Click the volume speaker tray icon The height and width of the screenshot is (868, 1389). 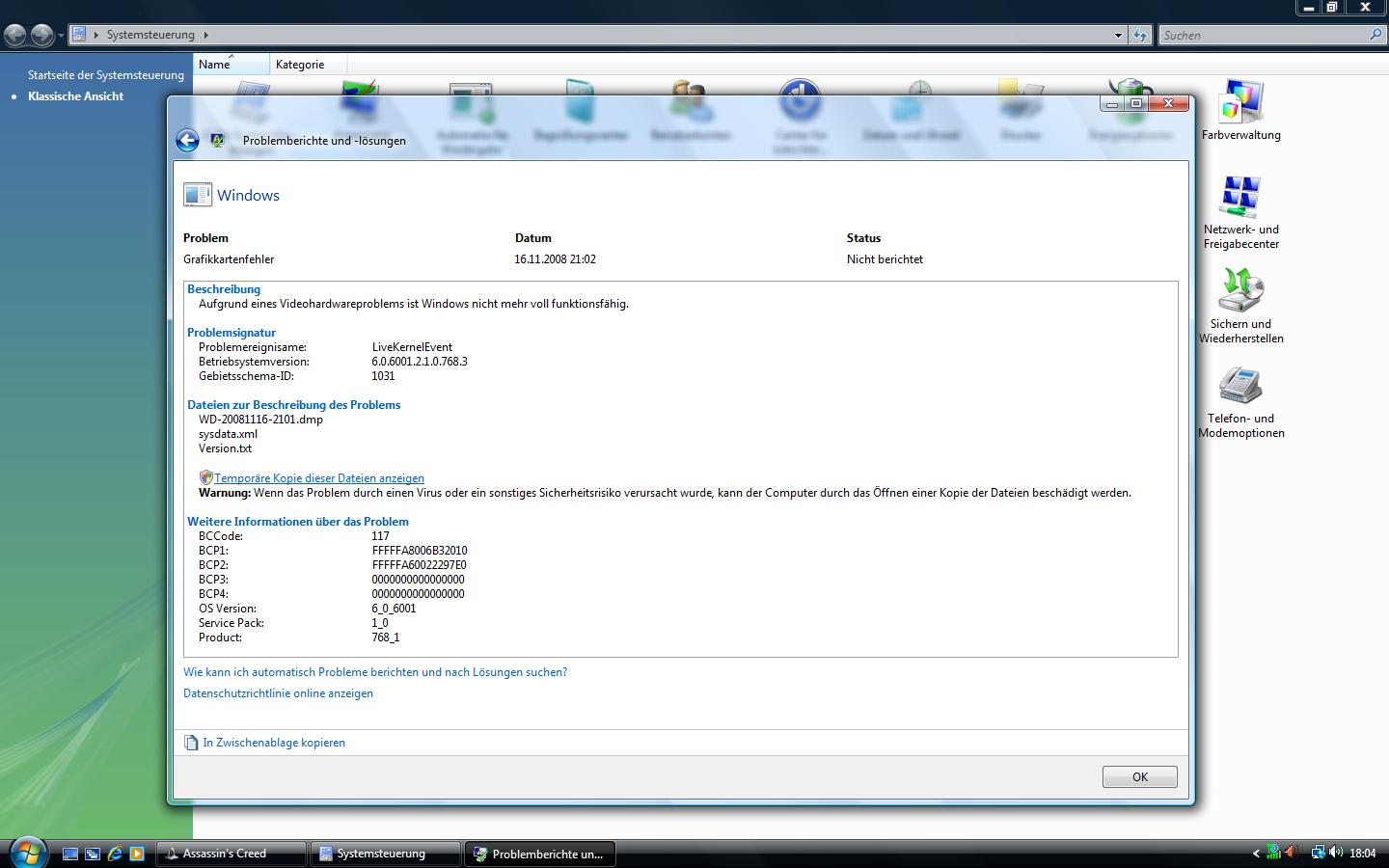coord(1336,853)
